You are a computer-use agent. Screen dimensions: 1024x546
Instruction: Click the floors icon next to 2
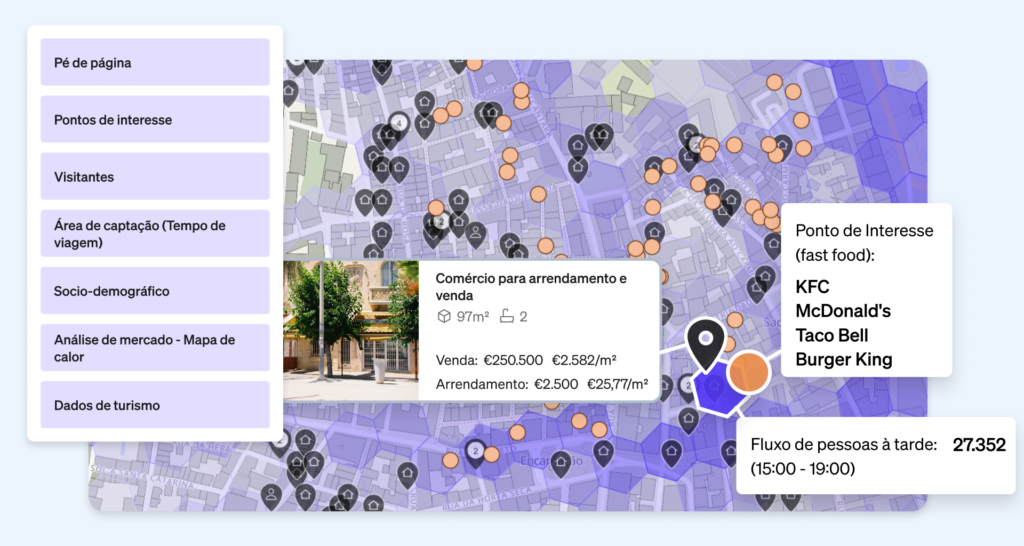[507, 317]
